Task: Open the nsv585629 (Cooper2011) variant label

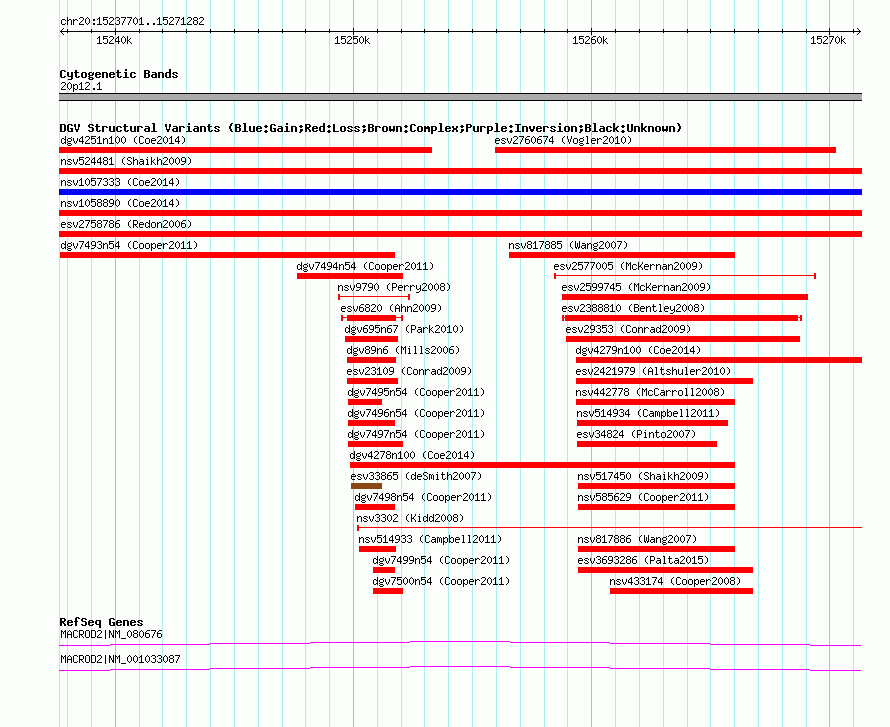Action: 643,497
